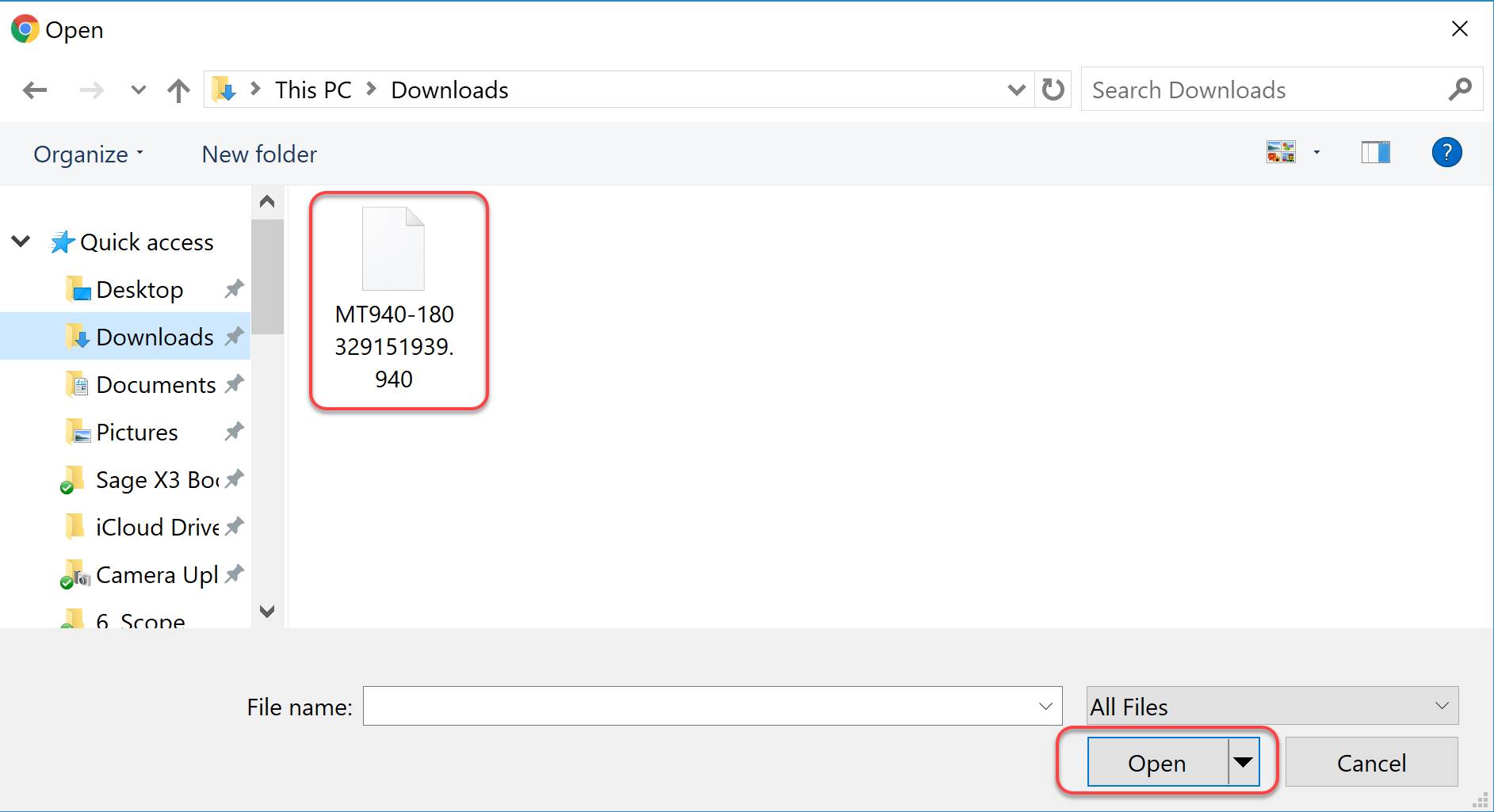This screenshot has height=812, width=1494.
Task: Expand the recent locations dropdown
Action: tap(138, 90)
